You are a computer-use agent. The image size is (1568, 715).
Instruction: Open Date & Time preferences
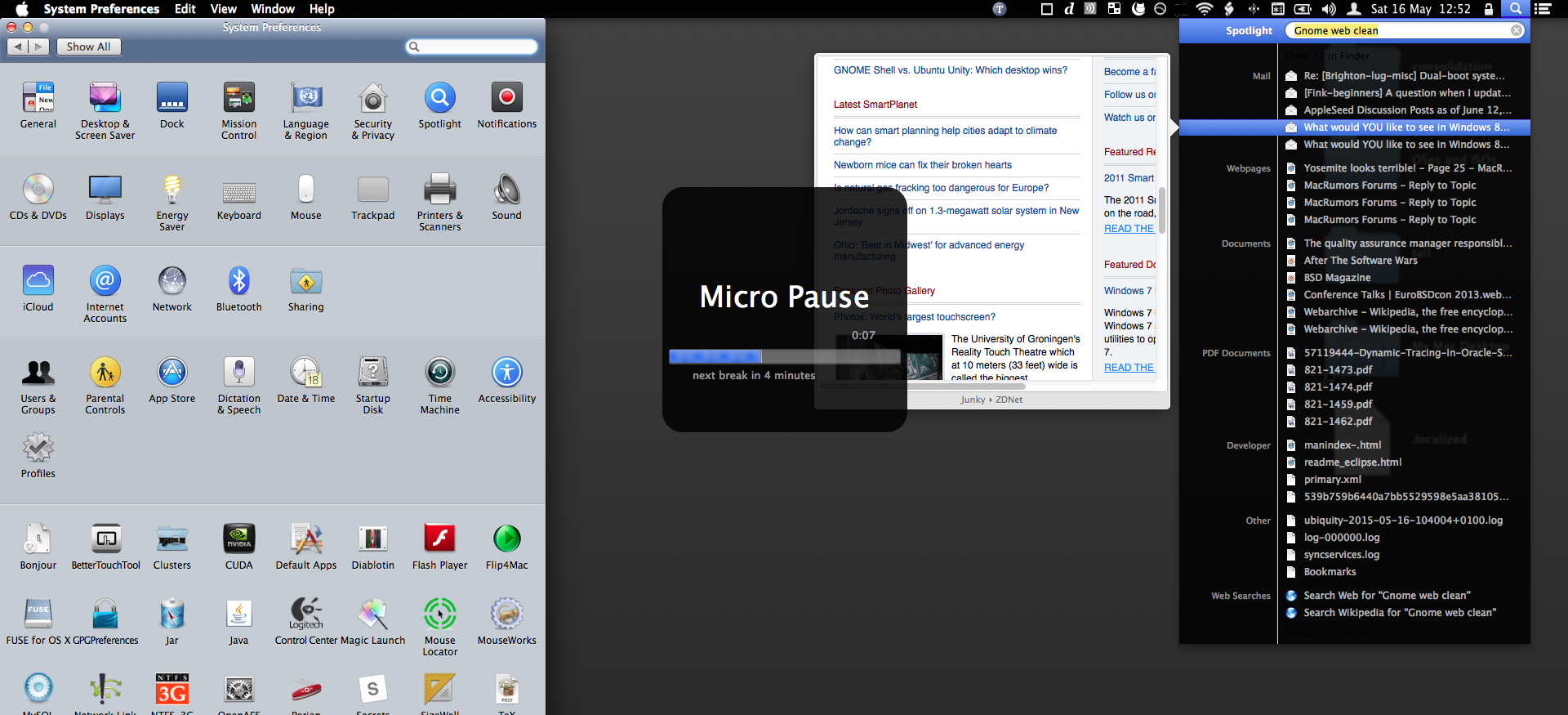pos(306,380)
